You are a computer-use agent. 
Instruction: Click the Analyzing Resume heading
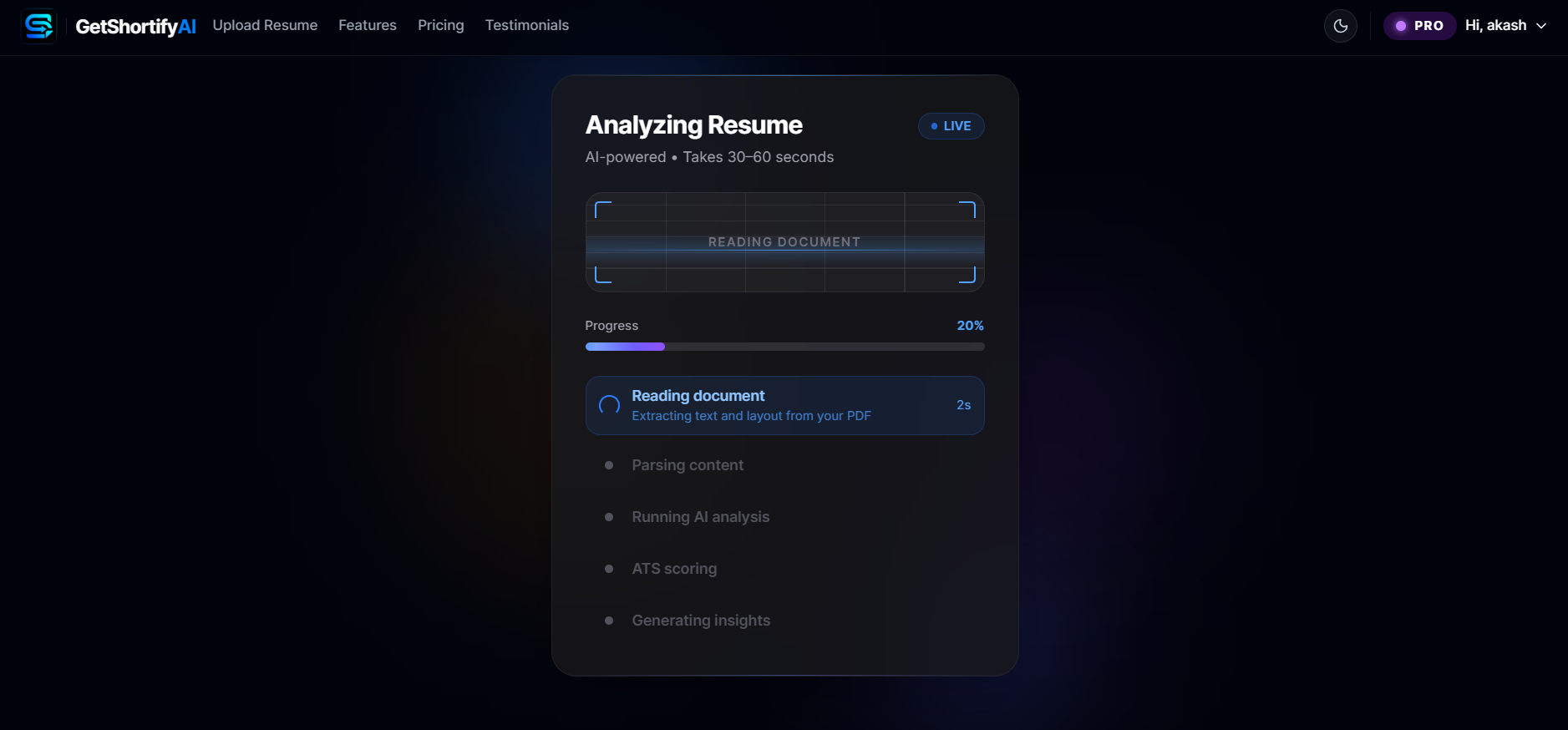[693, 125]
